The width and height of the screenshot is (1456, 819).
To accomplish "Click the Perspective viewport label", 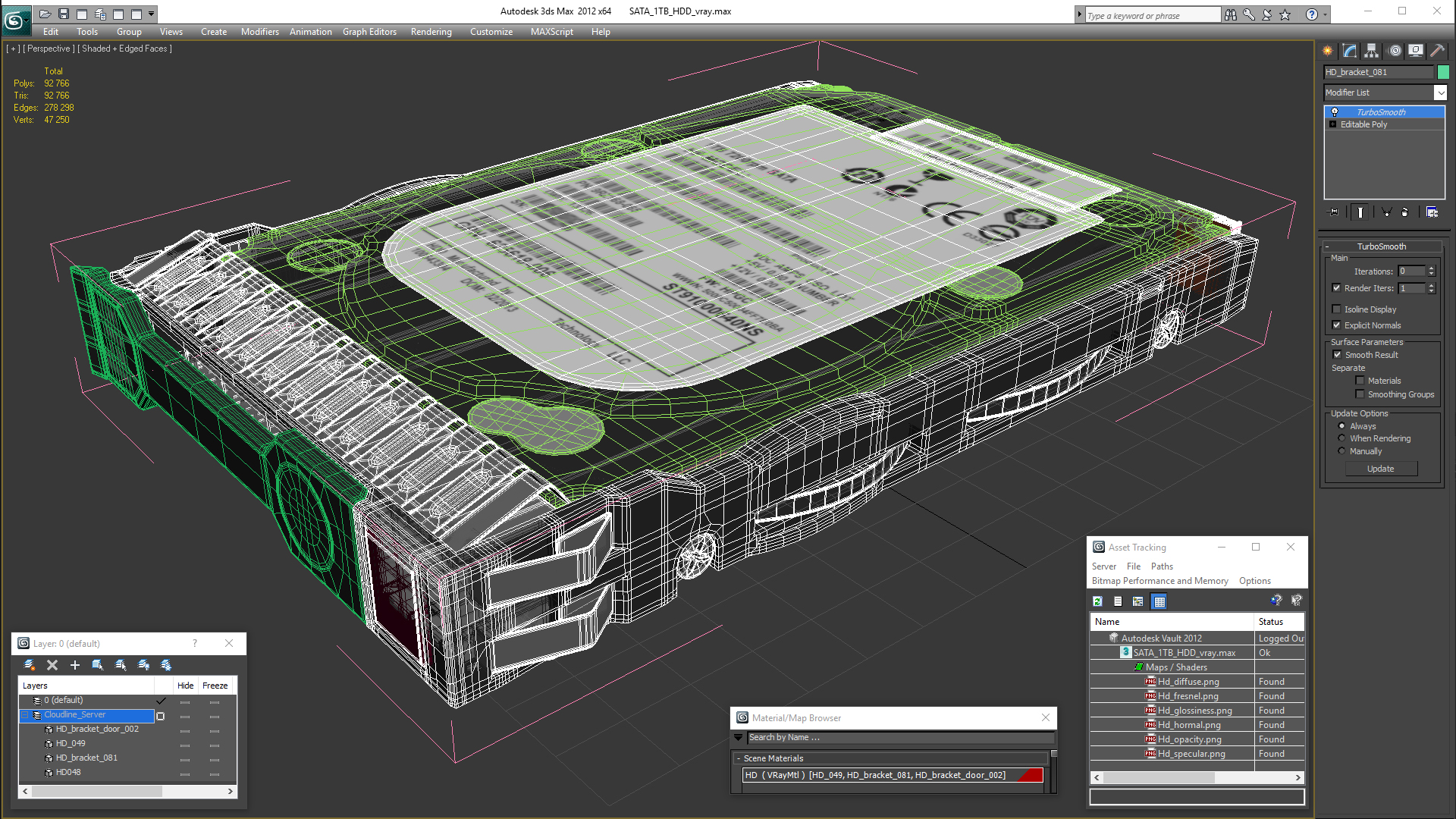I will 49,49.
